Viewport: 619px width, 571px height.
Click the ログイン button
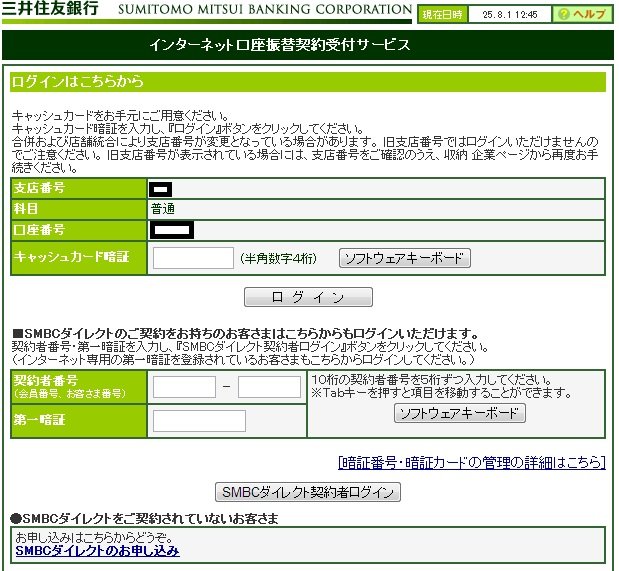(308, 297)
